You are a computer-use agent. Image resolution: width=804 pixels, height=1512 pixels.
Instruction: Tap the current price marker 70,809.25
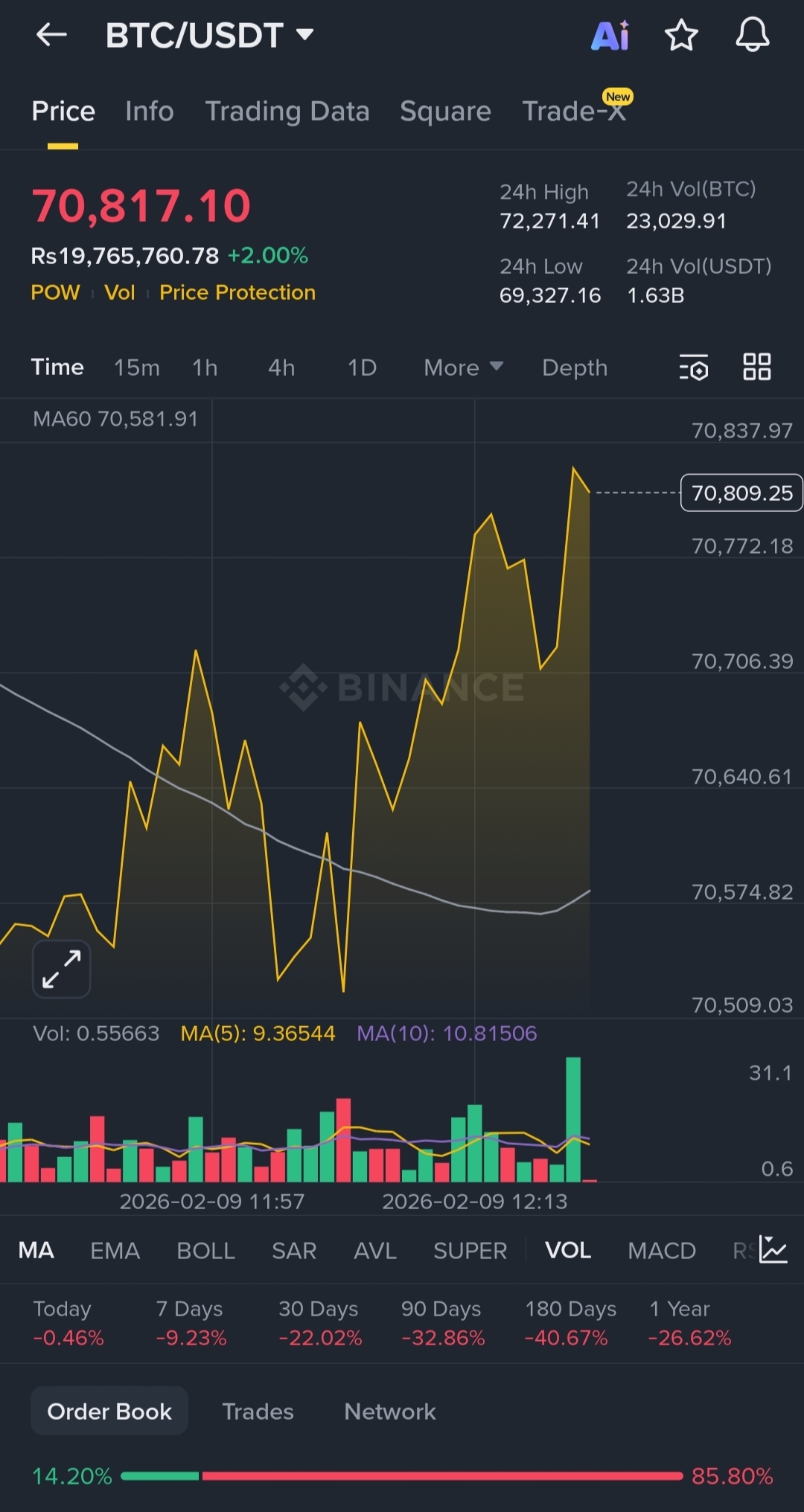[x=741, y=493]
